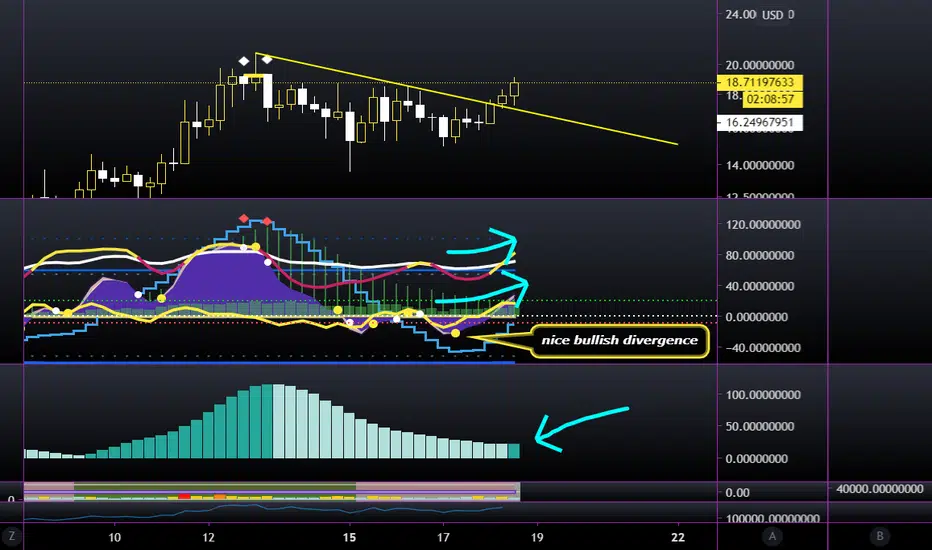Click the 24.00 price axis label
The height and width of the screenshot is (550, 932).
click(741, 14)
